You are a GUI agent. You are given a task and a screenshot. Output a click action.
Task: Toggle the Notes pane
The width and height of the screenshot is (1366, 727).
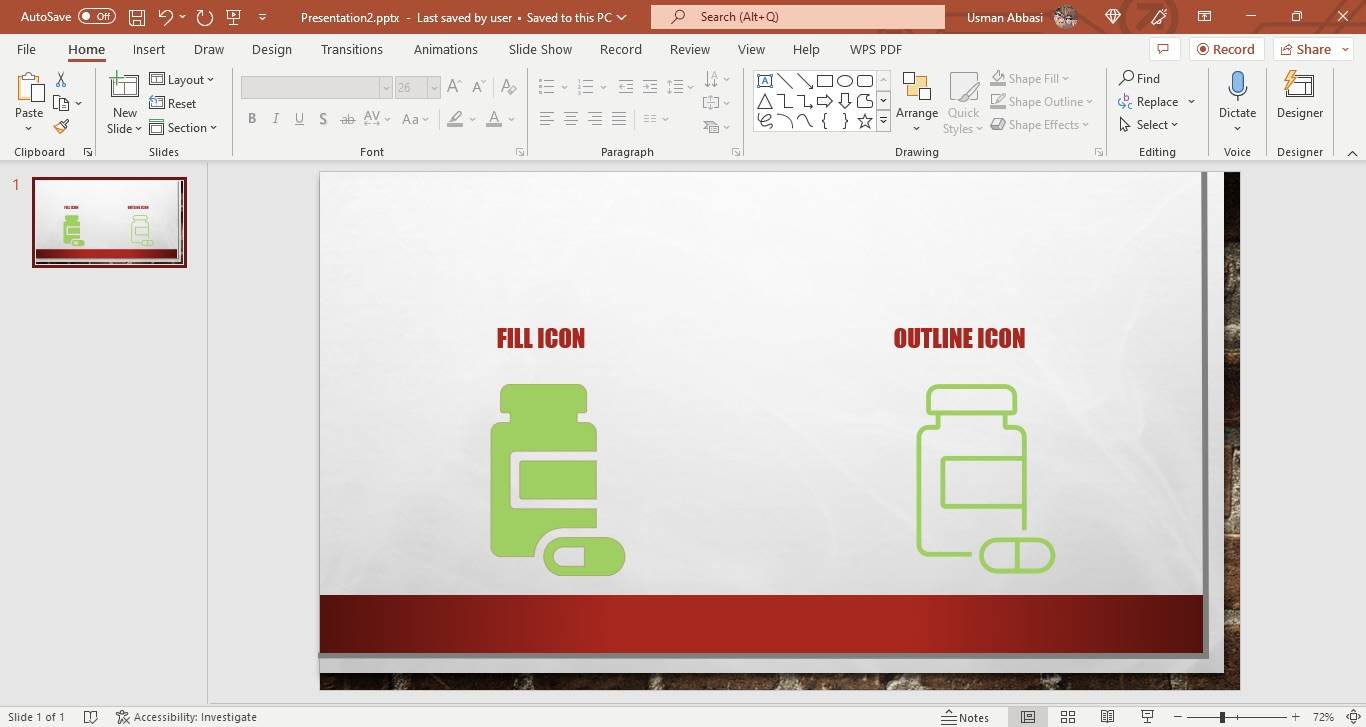[965, 717]
